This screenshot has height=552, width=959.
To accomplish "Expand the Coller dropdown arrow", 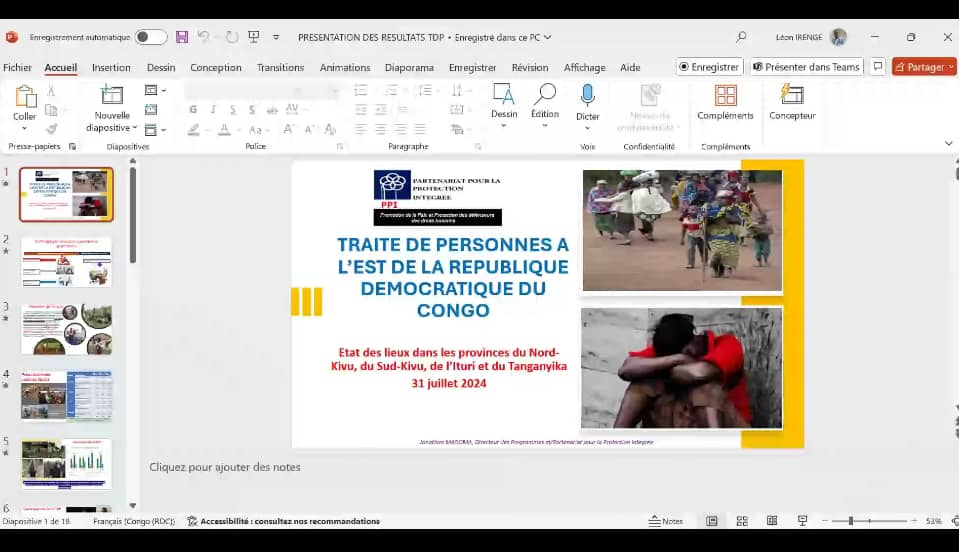I will (24, 128).
